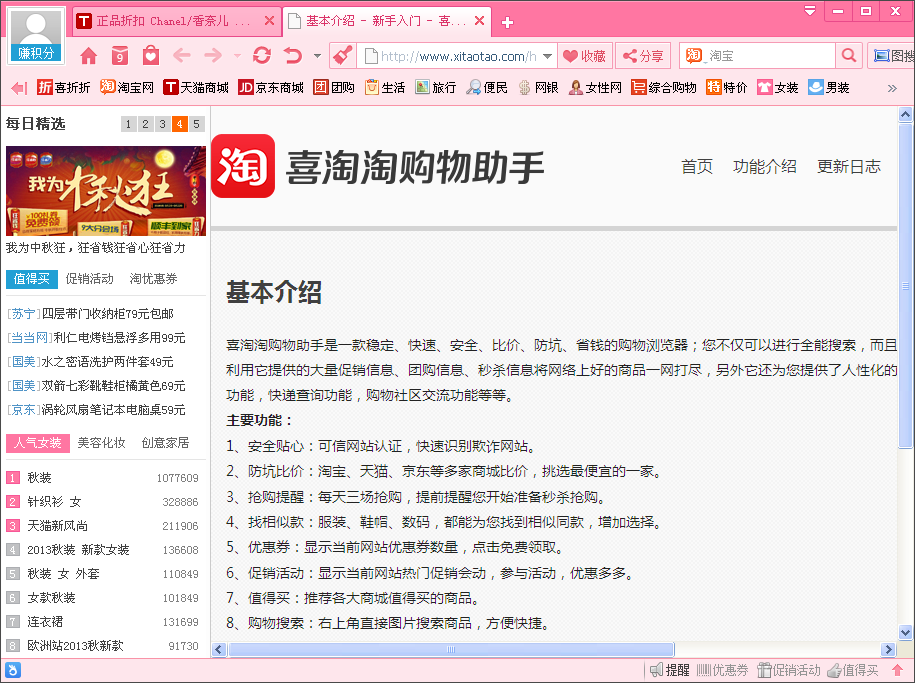Viewport: 915px width, 683px height.
Task: Close the 基本介绍 tab
Action: coord(480,21)
